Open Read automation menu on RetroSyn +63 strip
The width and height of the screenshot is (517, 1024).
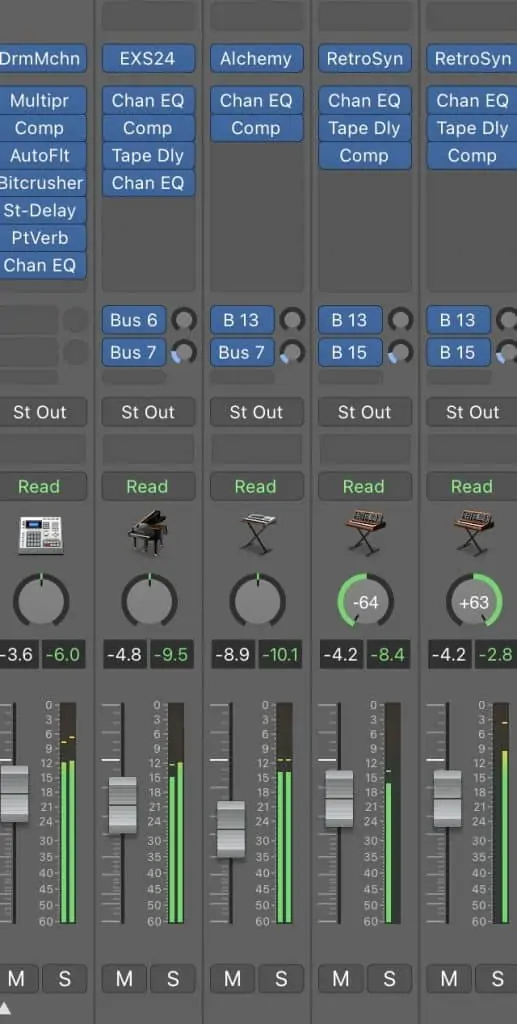tap(472, 487)
